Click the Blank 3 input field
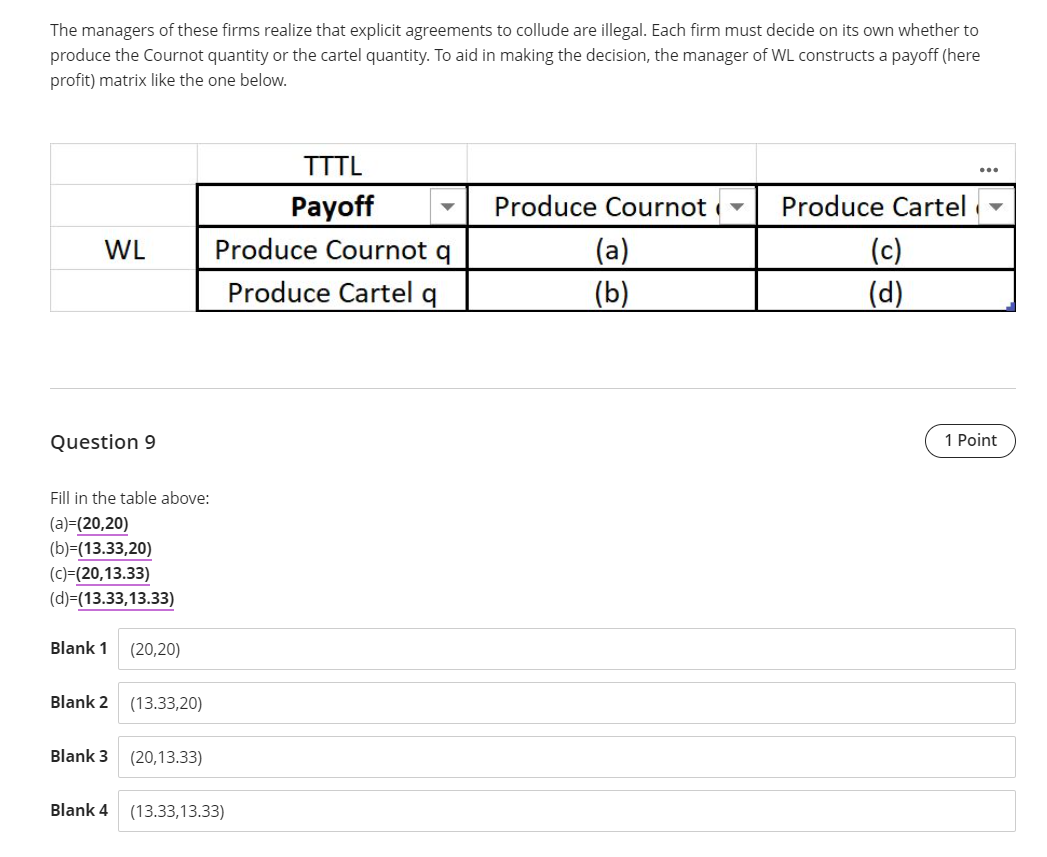The image size is (1047, 857). (566, 757)
